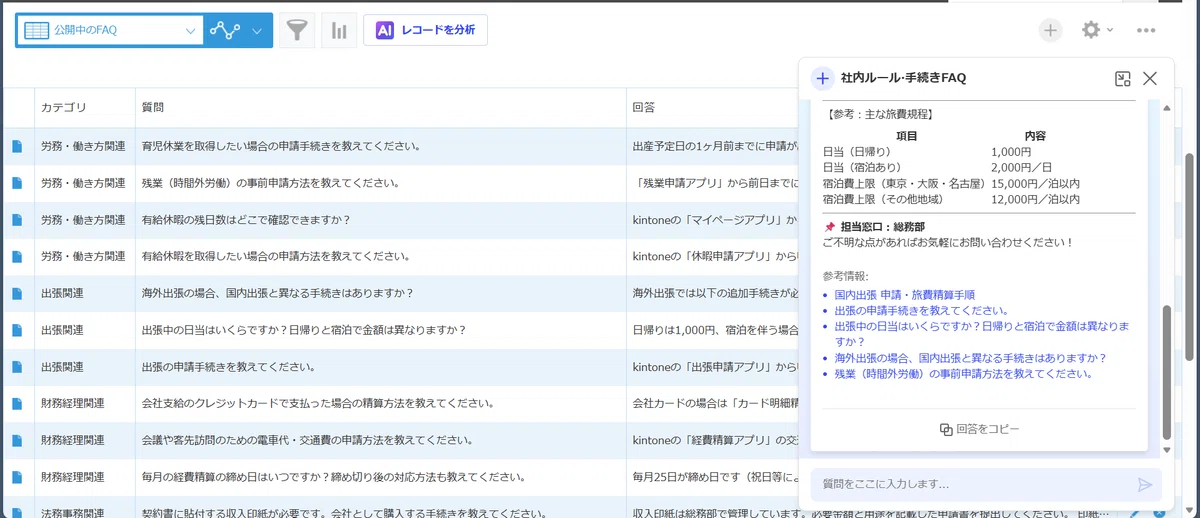Start new chat with plus icon in FAQ panel
Screen dimensions: 1200x518
822,78
